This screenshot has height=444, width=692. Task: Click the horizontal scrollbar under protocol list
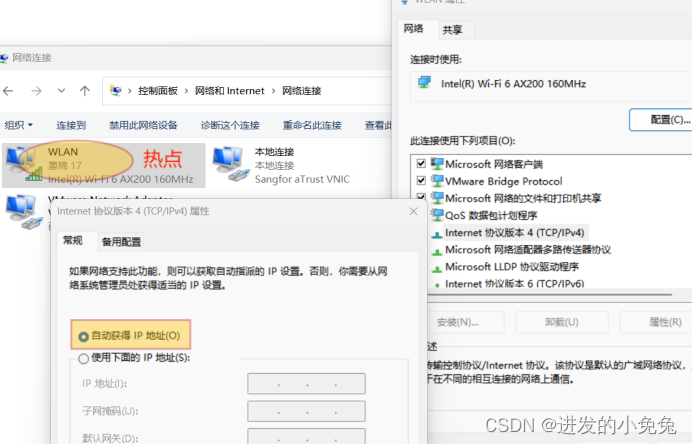549,294
